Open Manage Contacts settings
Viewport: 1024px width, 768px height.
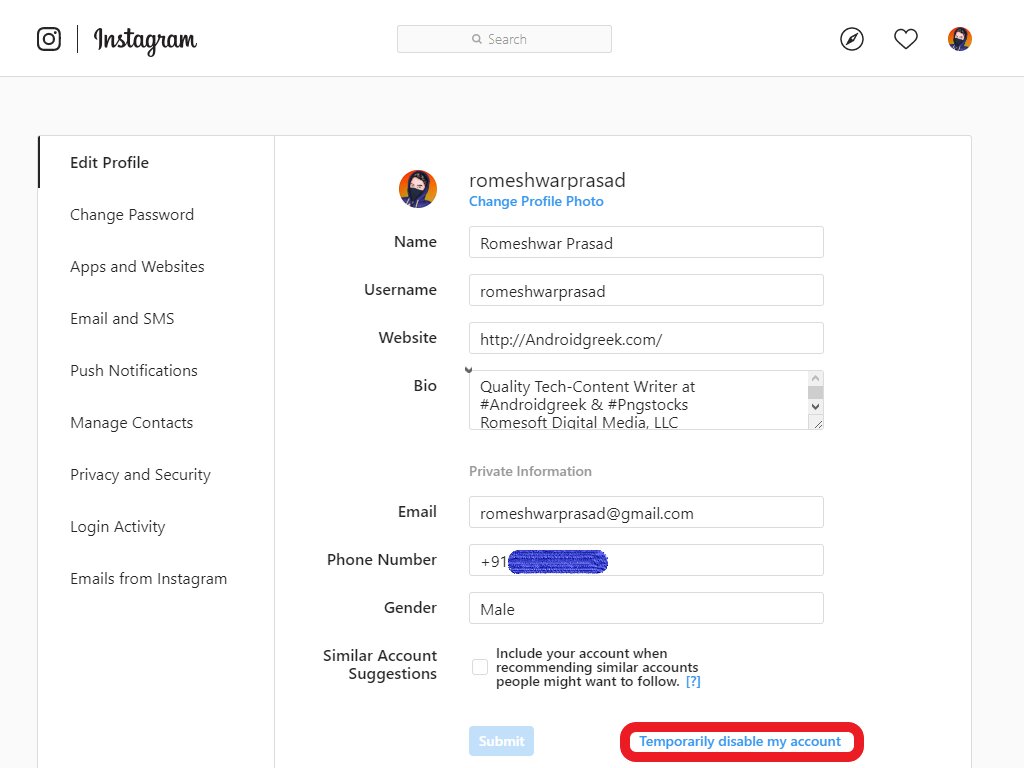pos(132,423)
